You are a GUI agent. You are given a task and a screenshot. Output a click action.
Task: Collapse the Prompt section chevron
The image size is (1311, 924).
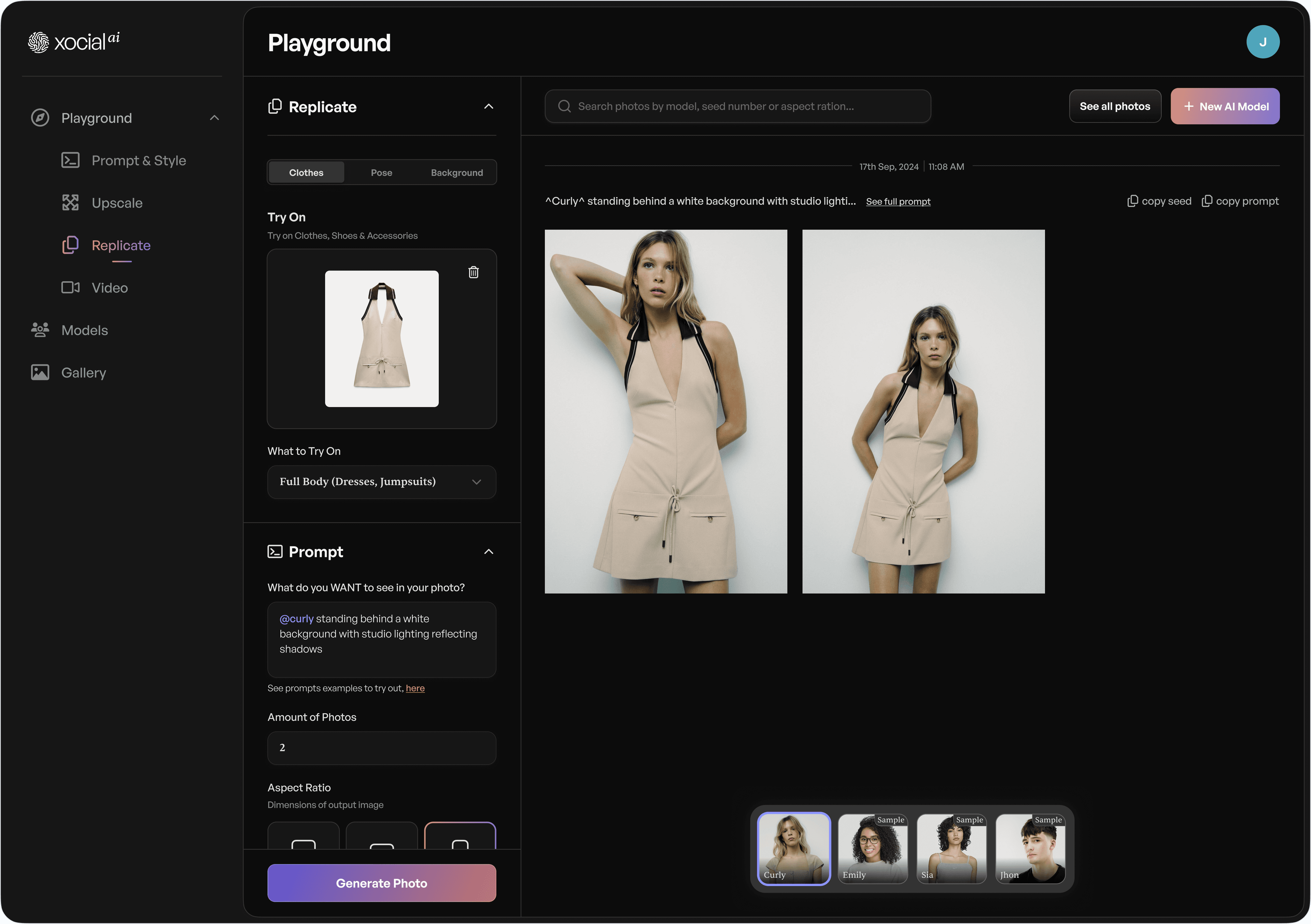click(x=489, y=552)
